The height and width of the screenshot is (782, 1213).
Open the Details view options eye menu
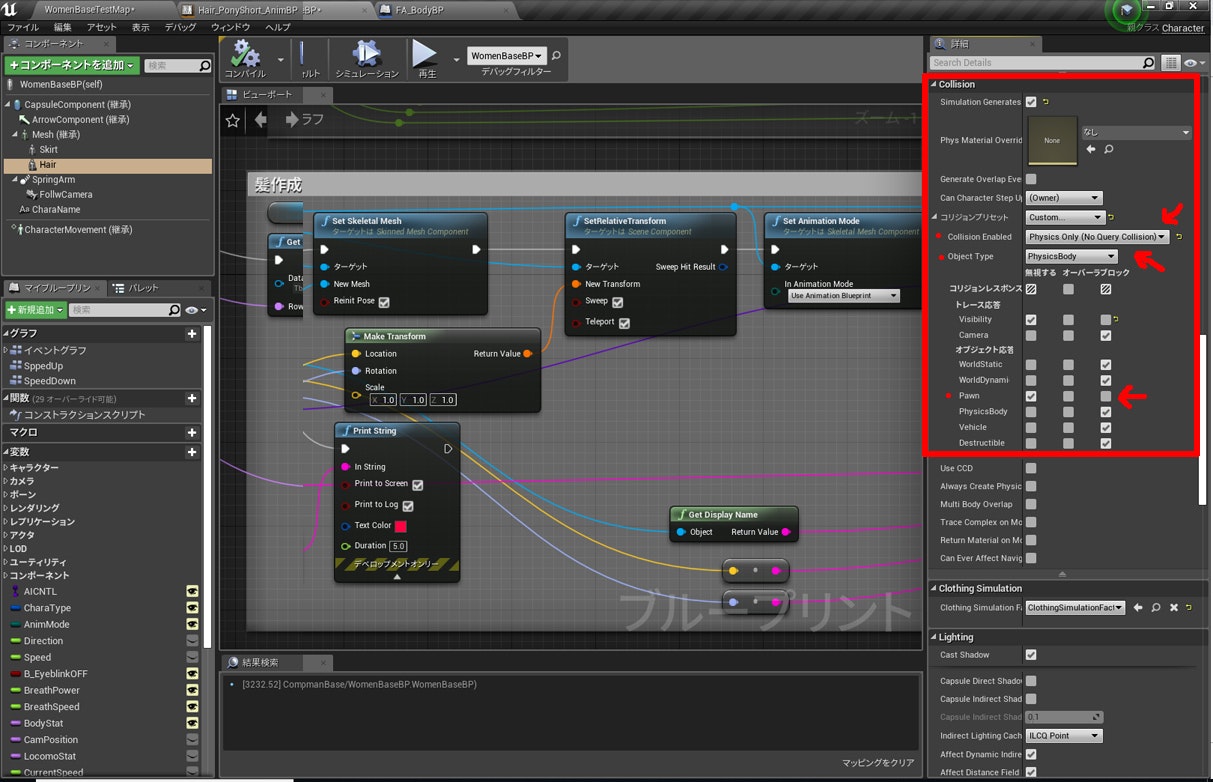(x=1193, y=62)
